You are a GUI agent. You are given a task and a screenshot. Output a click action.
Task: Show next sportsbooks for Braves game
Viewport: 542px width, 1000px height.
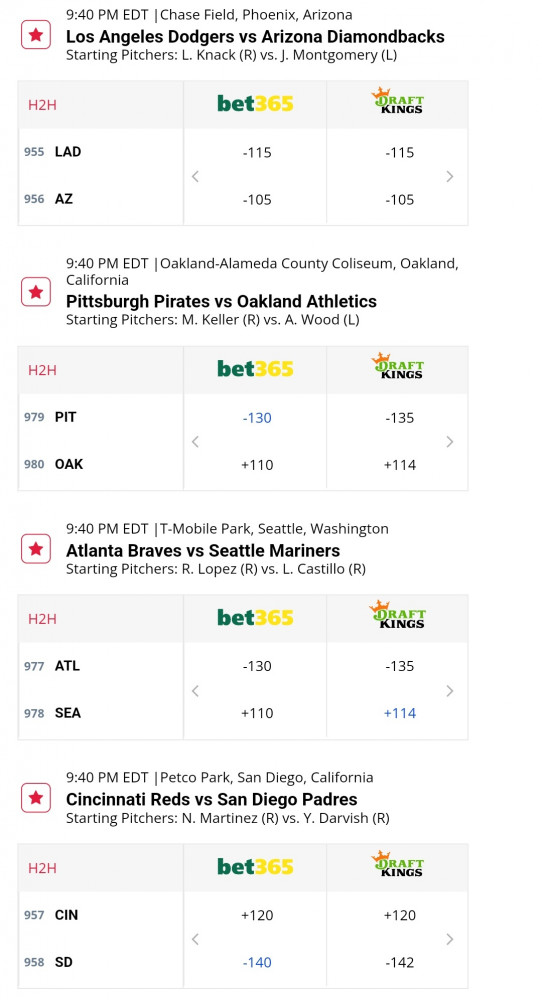coord(450,691)
